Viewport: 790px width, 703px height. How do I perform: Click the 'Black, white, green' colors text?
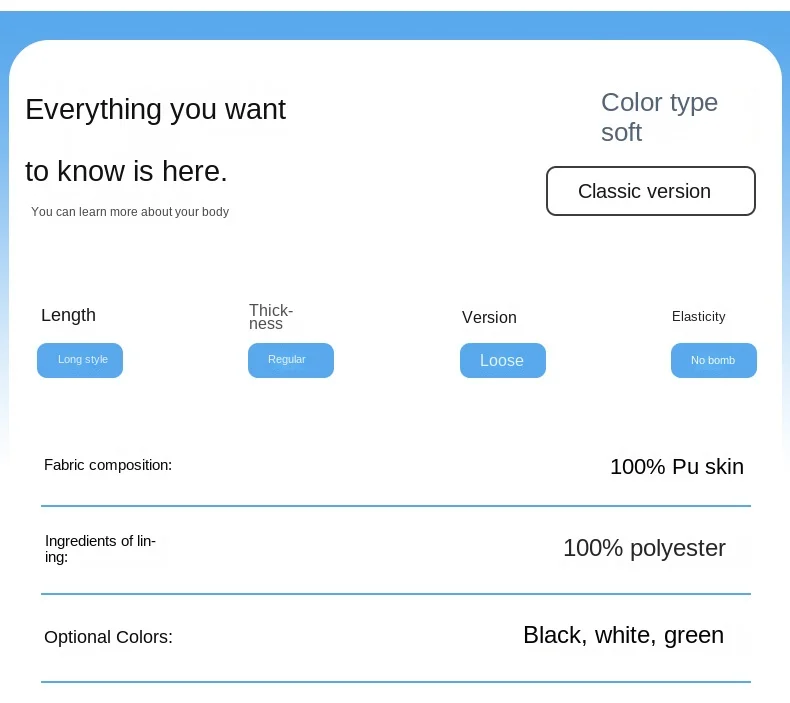[x=623, y=635]
